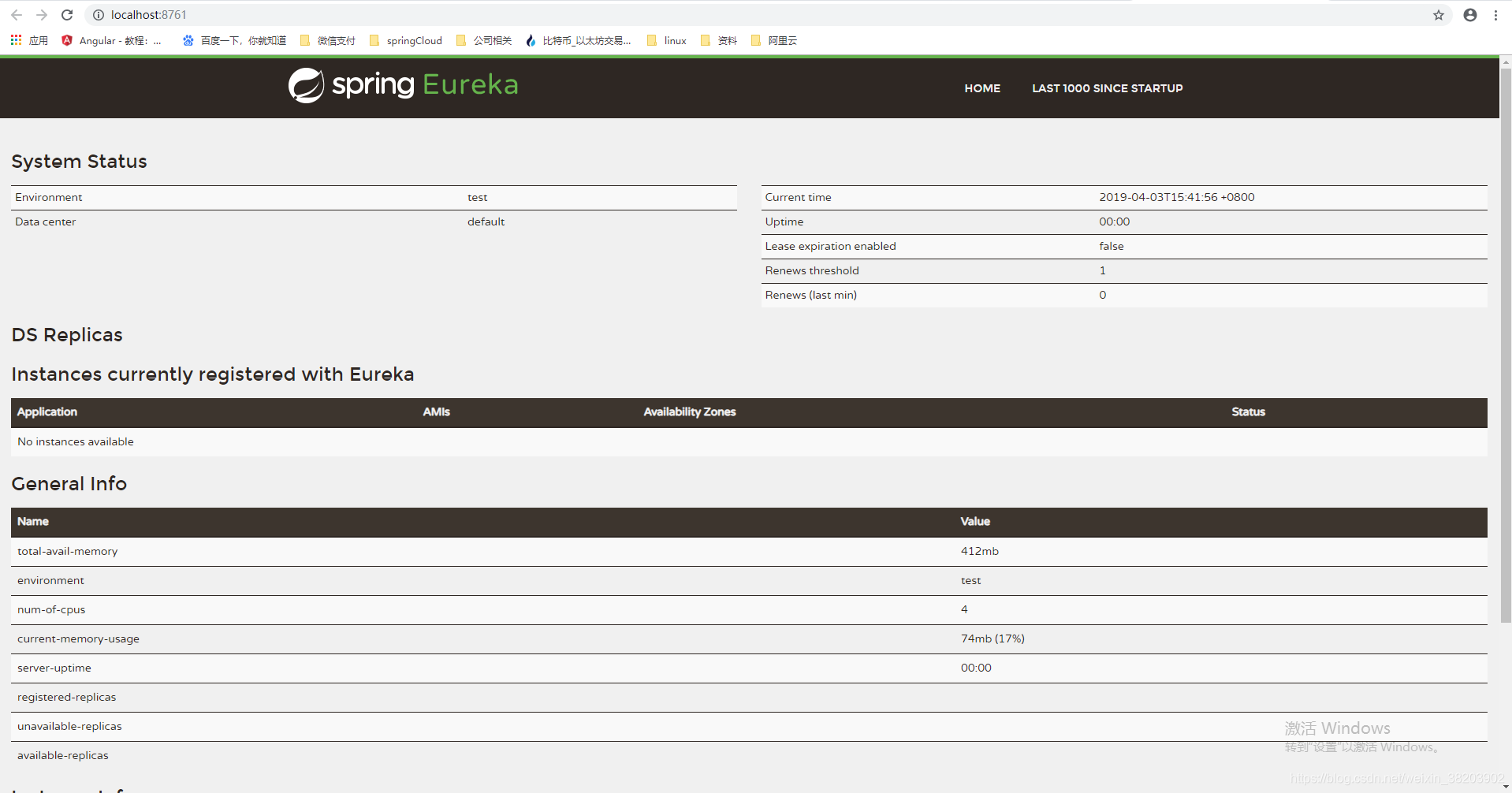
Task: Open the 阿里云 bookmark folder
Action: coord(774,40)
